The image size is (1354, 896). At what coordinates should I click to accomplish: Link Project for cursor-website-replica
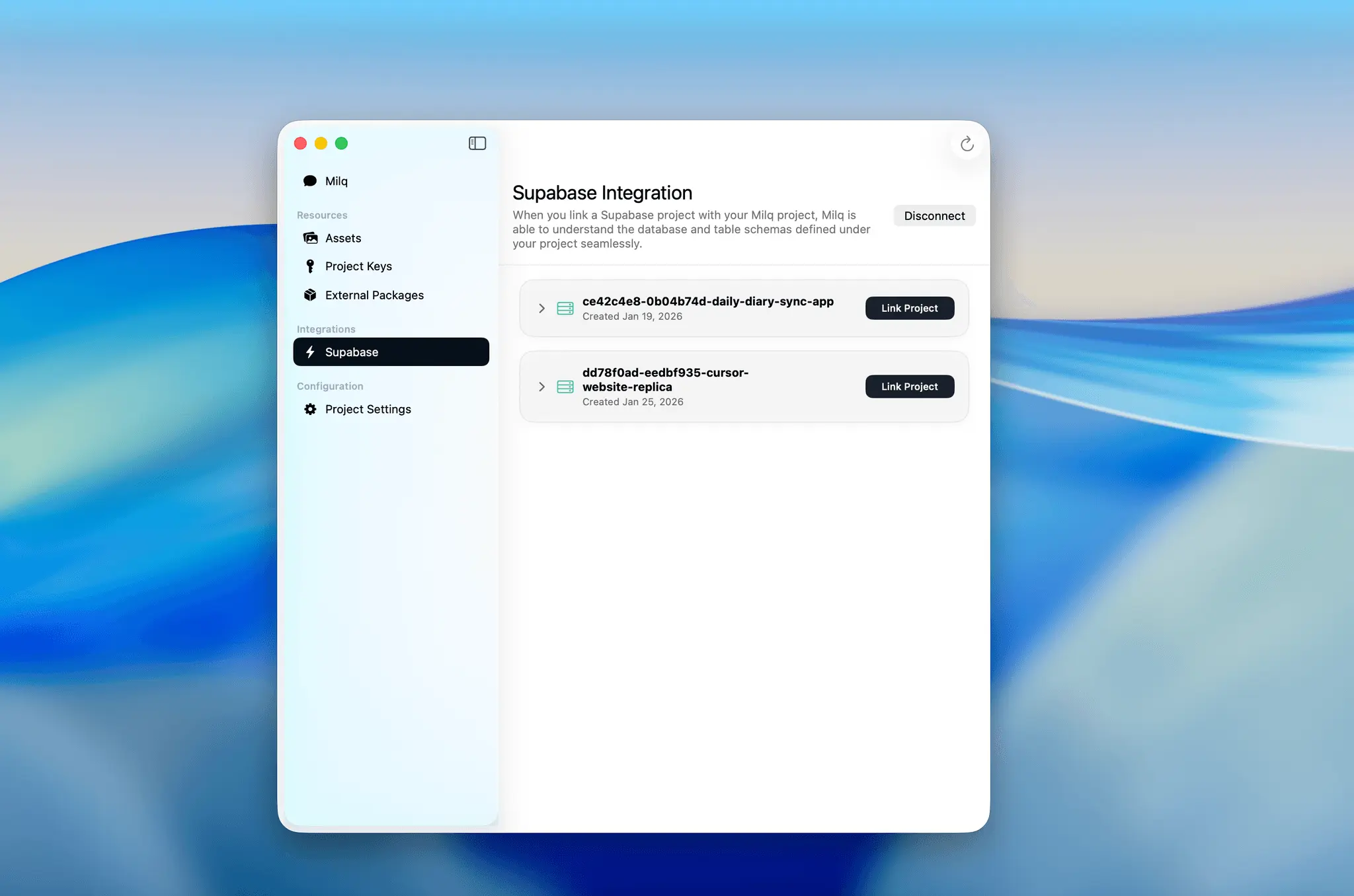[x=909, y=387]
